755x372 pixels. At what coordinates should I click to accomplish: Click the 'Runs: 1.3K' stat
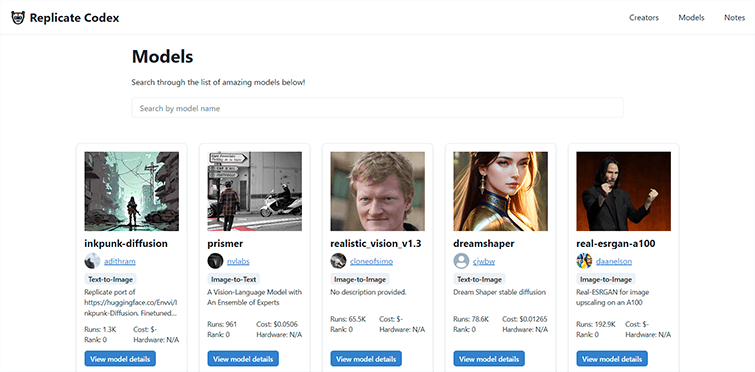pyautogui.click(x=100, y=330)
